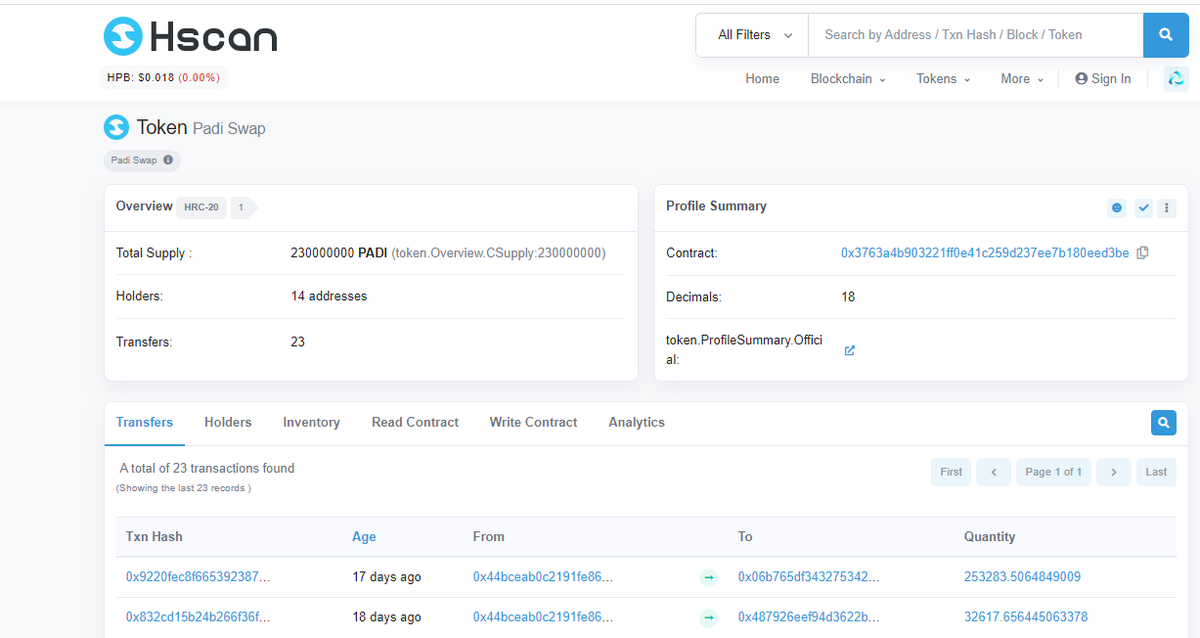The height and width of the screenshot is (638, 1200).
Task: Click quantity 253283.5064849009
Action: click(x=1022, y=577)
